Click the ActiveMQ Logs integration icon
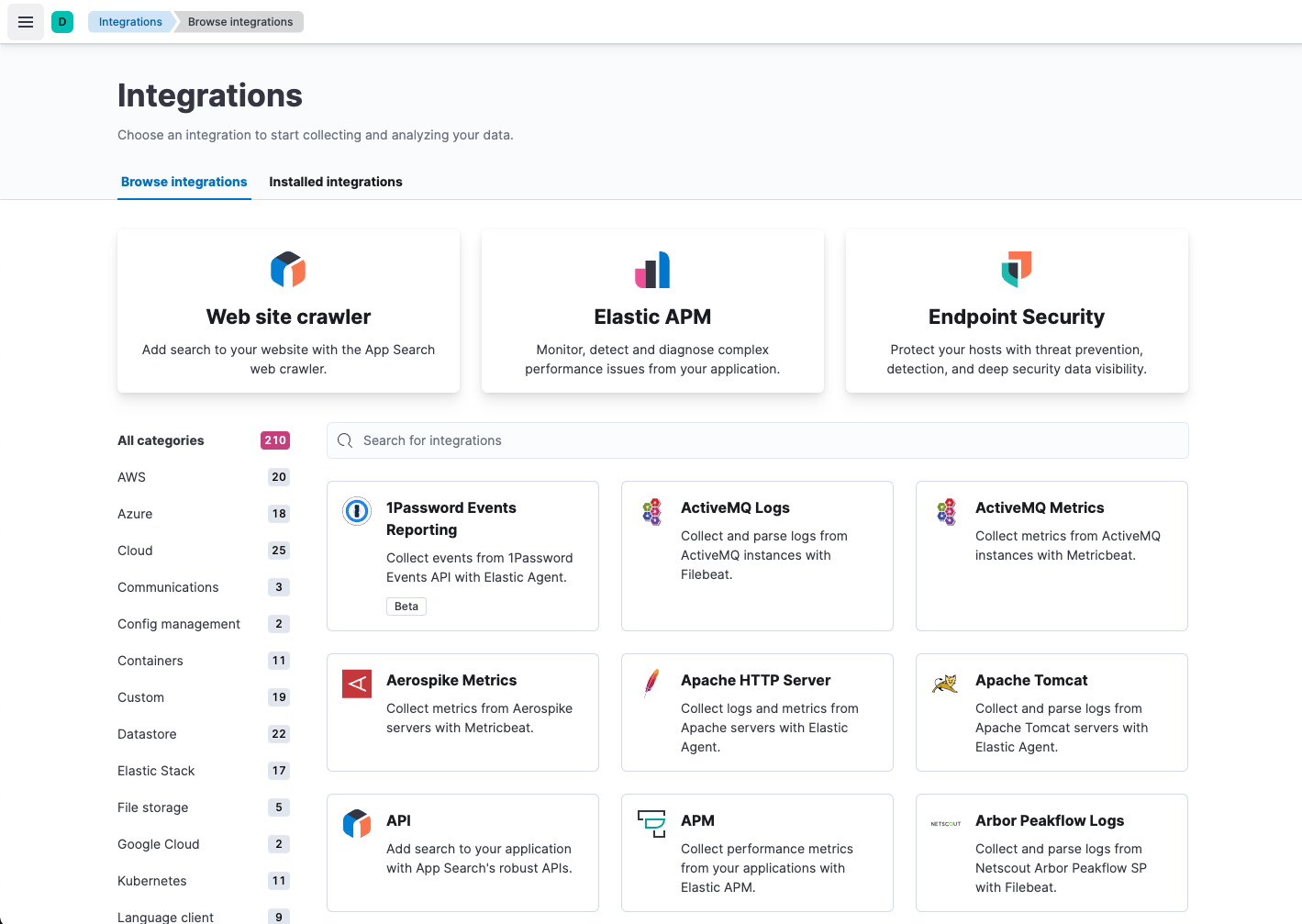 (651, 511)
